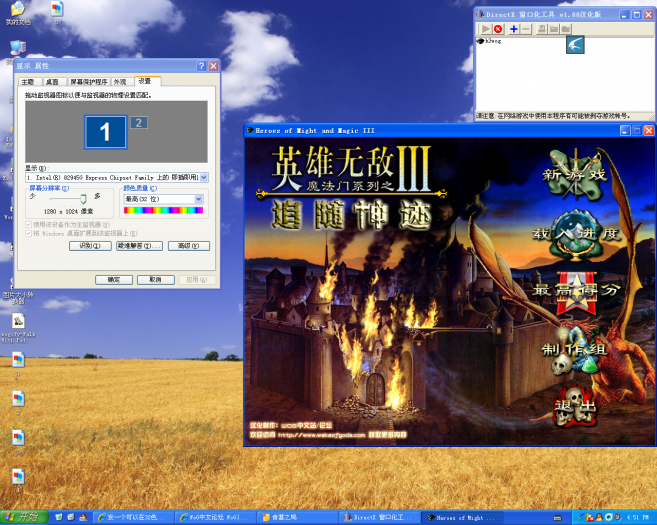
Task: Click the last toolbar icon in DirectX tool
Action: point(566,29)
